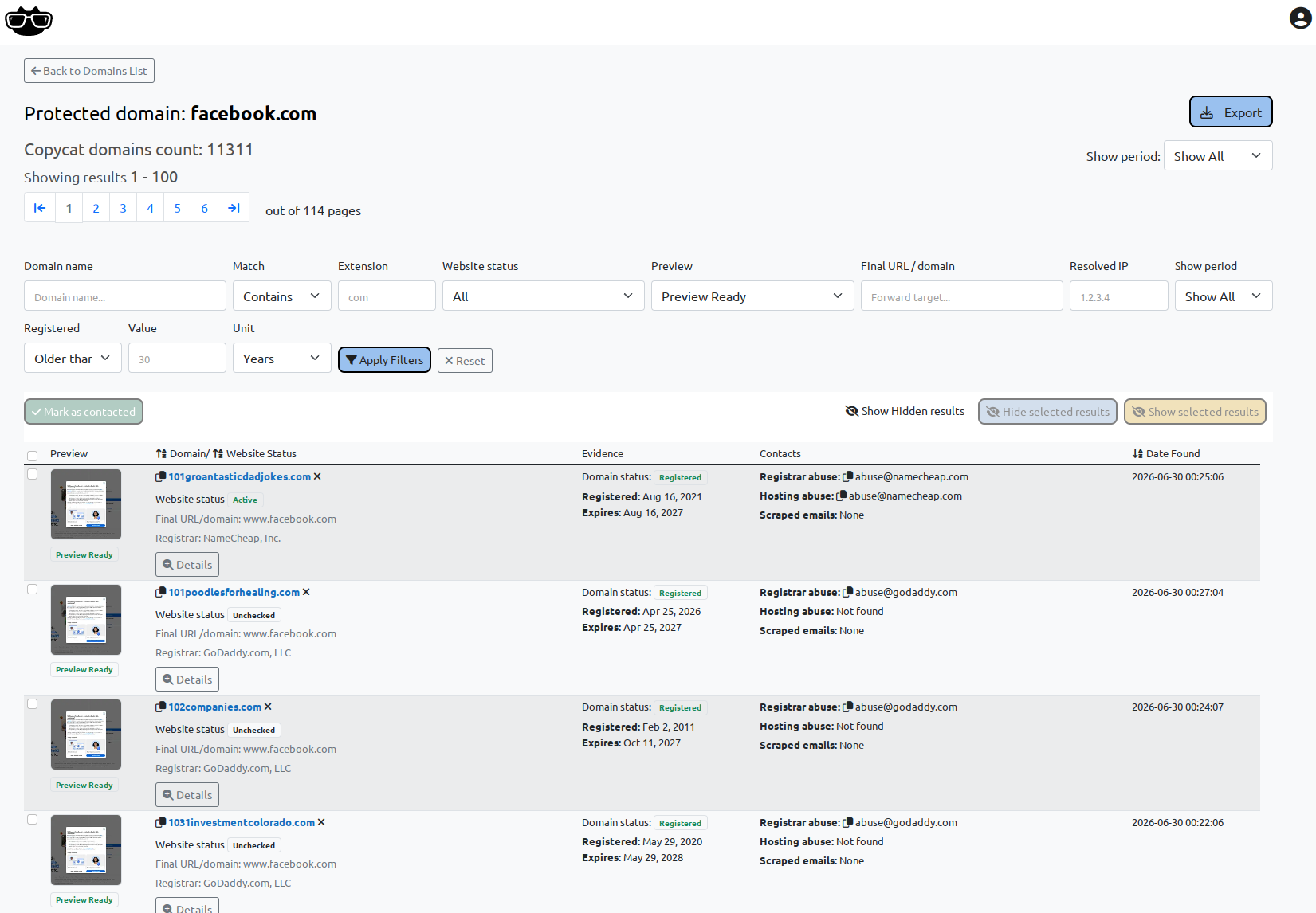Sort by Website Status column arrows

(x=218, y=453)
